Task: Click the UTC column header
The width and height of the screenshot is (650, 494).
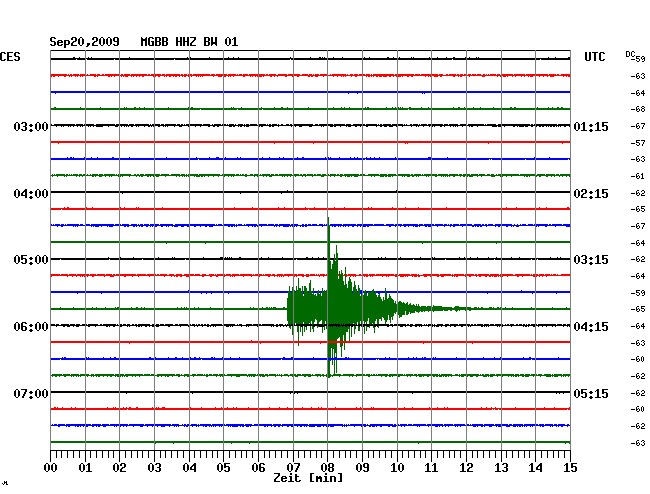Action: 594,57
